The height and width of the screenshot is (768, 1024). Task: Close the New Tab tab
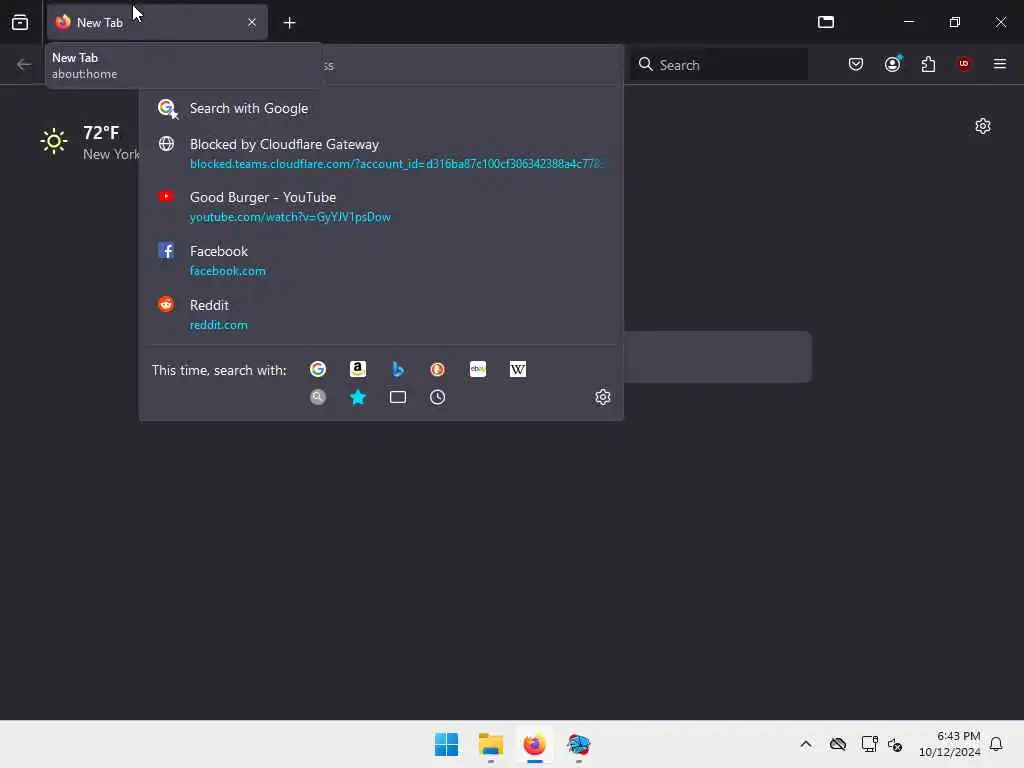[252, 22]
